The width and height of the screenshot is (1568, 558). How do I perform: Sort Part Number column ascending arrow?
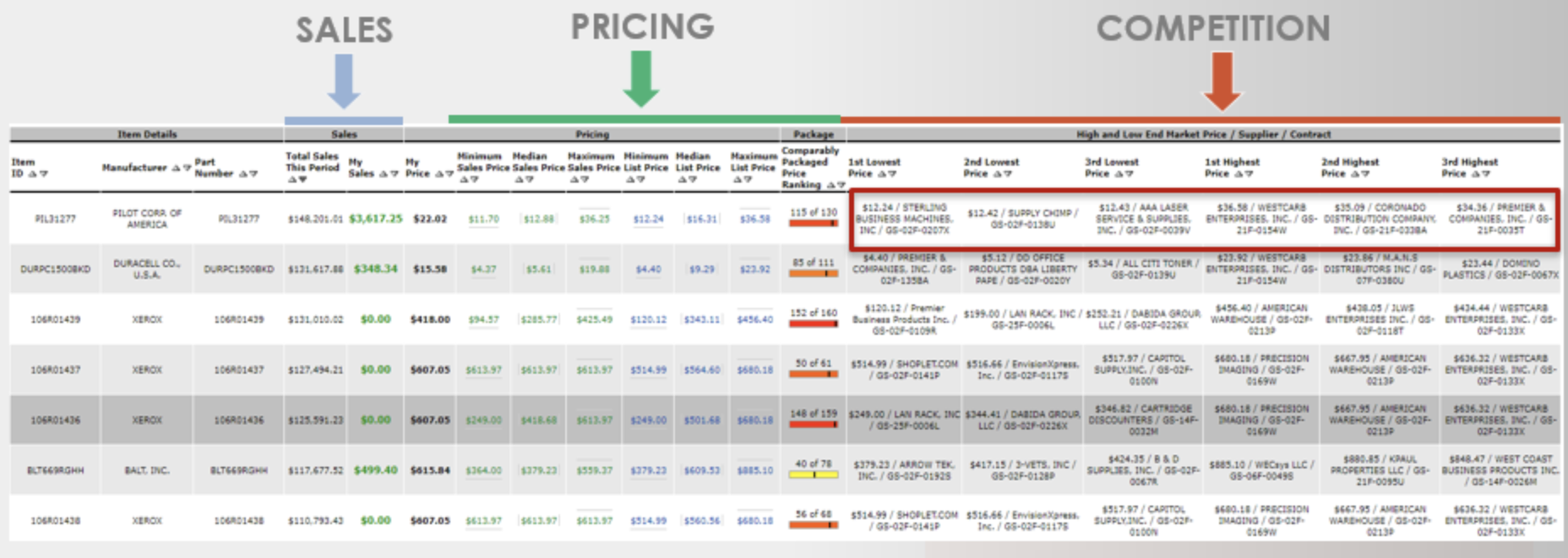click(242, 174)
